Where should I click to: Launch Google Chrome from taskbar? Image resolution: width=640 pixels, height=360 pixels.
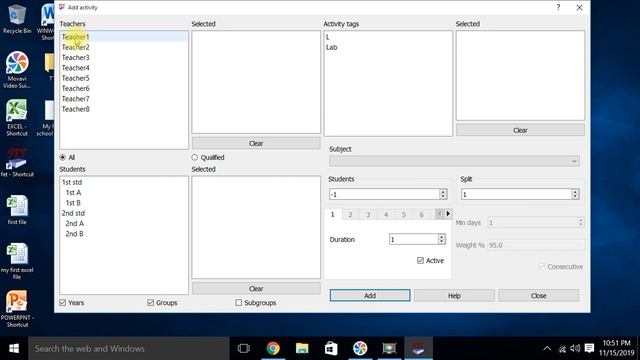273,349
